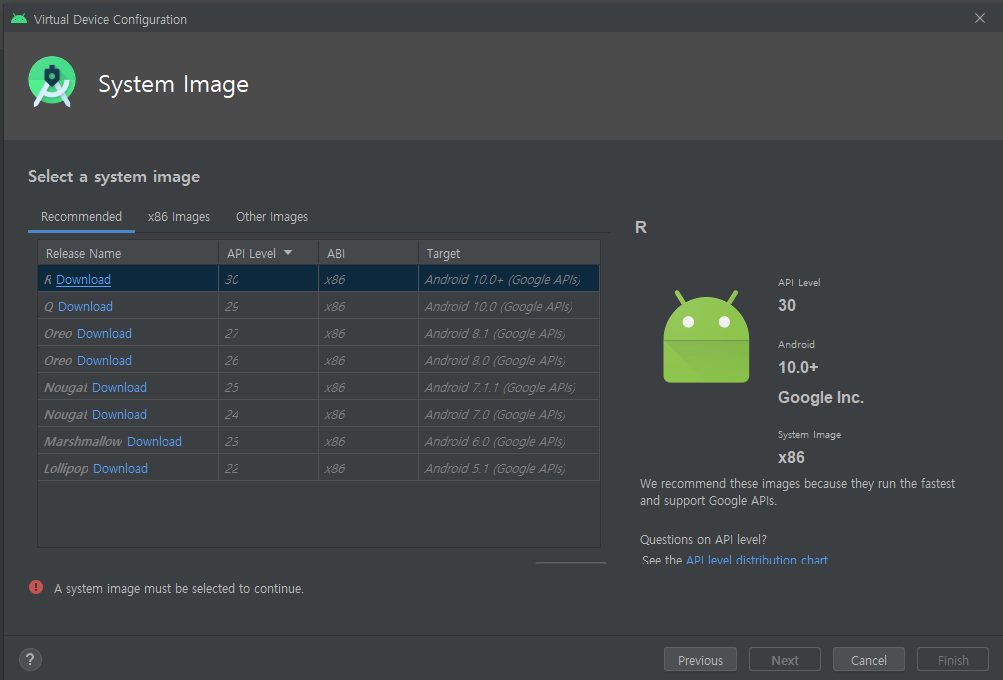Open the API level distribution chart link
Screen dimensions: 1003x680
757,560
